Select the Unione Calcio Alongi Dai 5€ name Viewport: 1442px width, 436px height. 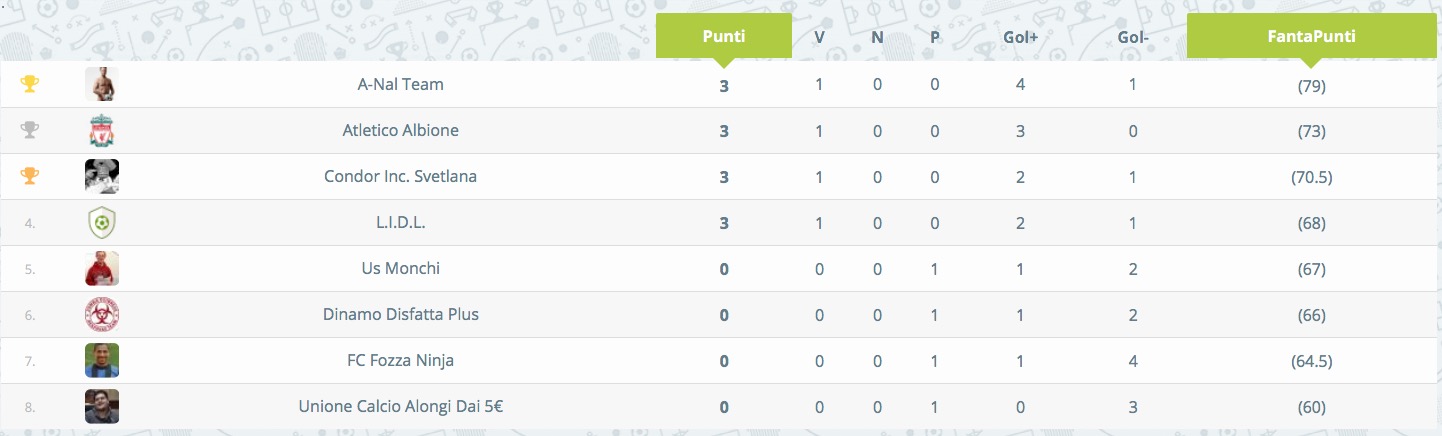point(400,406)
